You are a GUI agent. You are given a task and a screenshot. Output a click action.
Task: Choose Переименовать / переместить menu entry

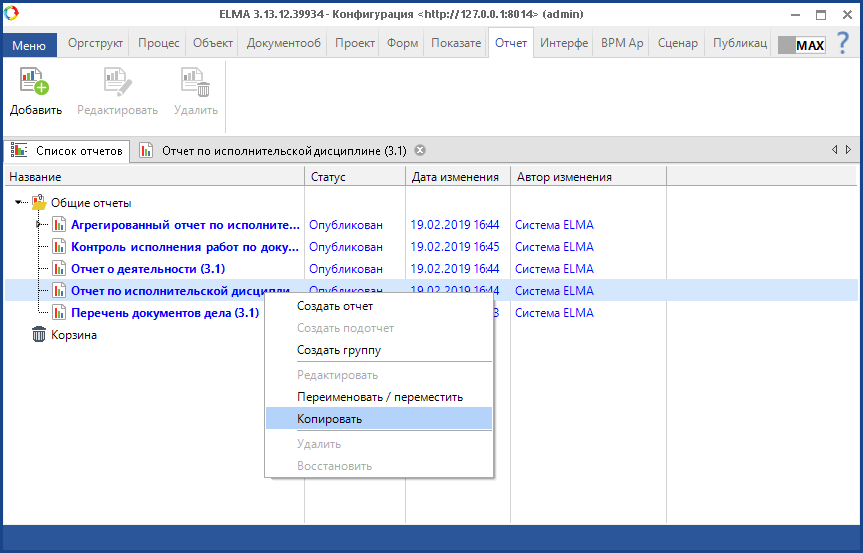pyautogui.click(x=379, y=397)
